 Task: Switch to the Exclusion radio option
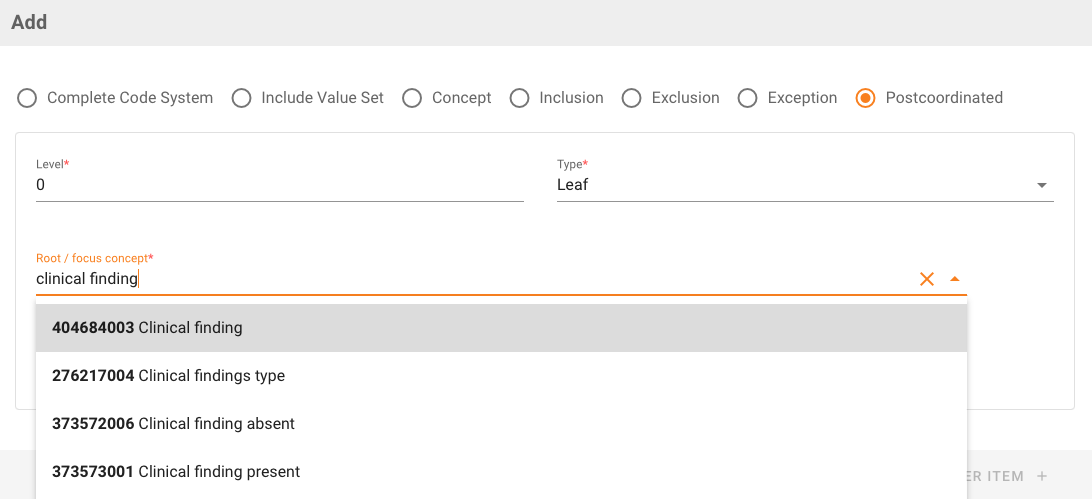[631, 98]
